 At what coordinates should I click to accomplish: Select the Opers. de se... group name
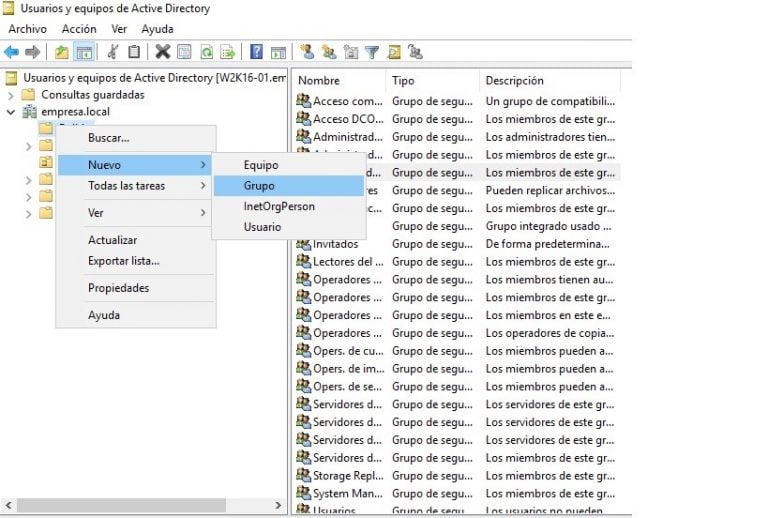(x=347, y=387)
